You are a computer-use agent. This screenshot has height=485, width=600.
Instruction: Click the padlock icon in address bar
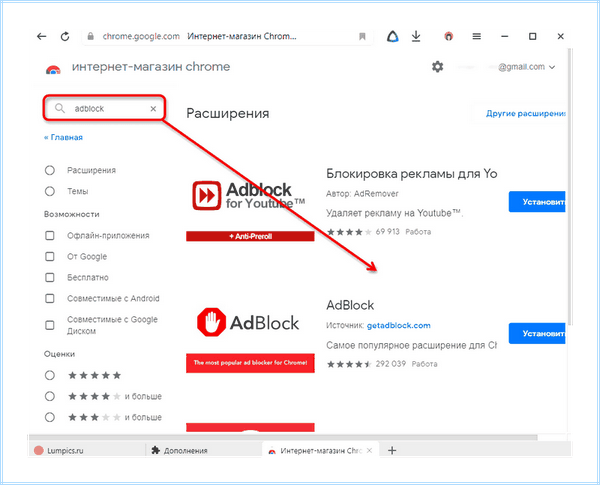(91, 36)
